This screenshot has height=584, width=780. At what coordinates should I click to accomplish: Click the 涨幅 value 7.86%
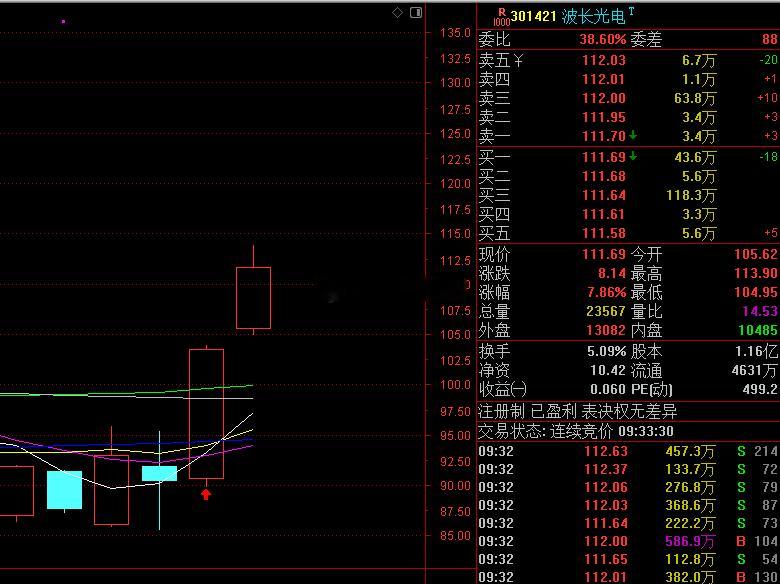(606, 292)
